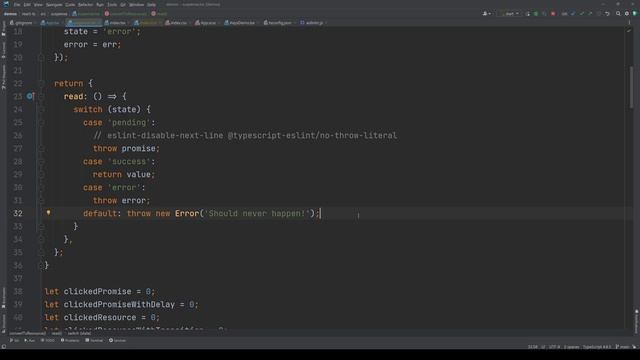Click the TypeScript version status widget

597,347
